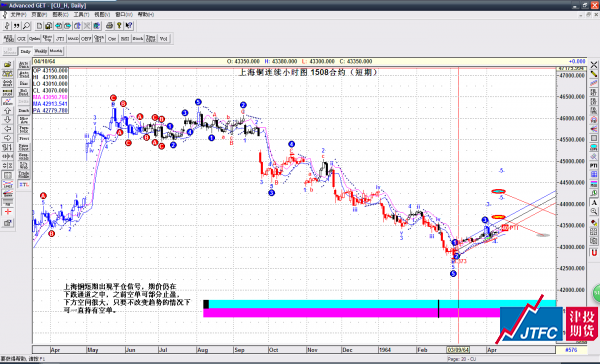This screenshot has width=600, height=364.
Task: Open the 文件(F) menu
Action: [18, 15]
